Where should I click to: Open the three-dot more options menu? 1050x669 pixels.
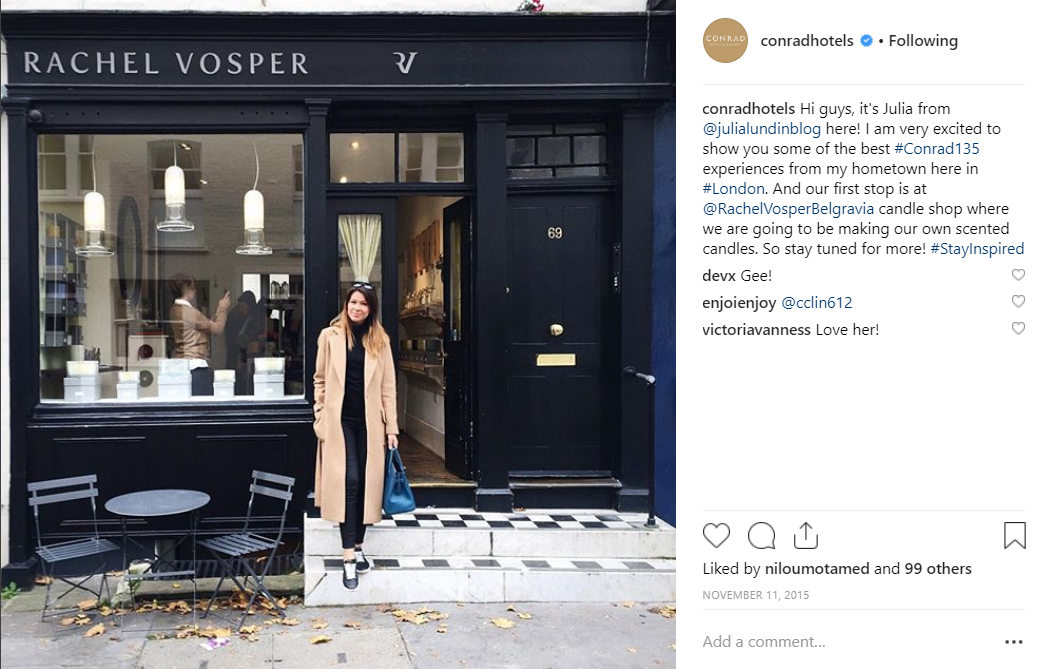(x=1014, y=642)
